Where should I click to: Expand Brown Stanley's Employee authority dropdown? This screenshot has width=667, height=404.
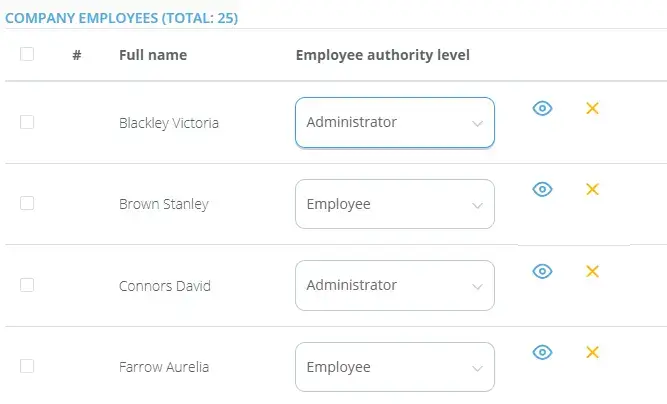point(394,204)
